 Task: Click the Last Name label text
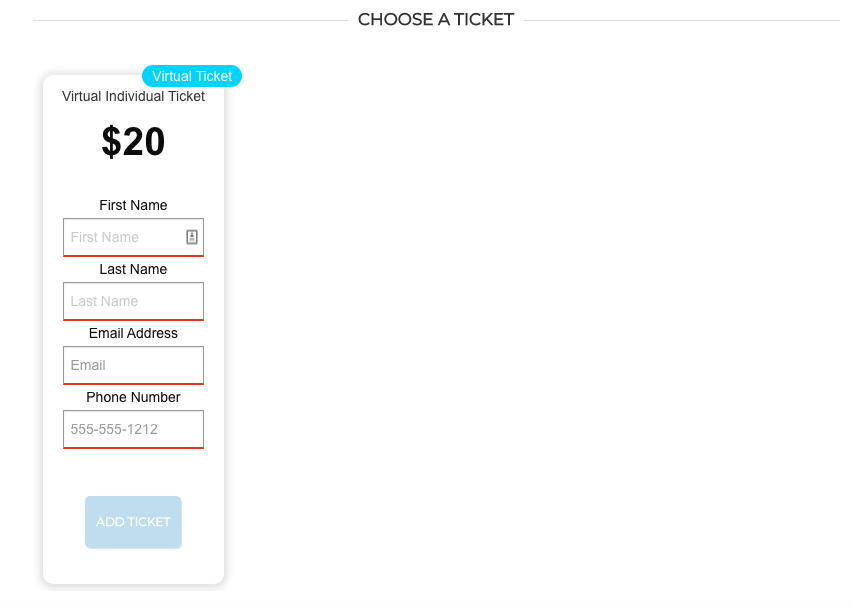click(133, 269)
